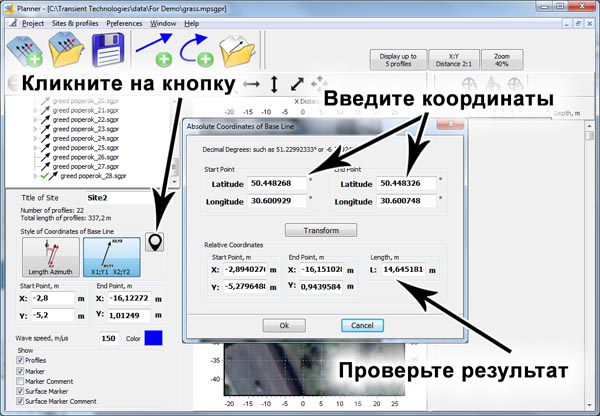Click the Ok button in dialog

click(284, 325)
